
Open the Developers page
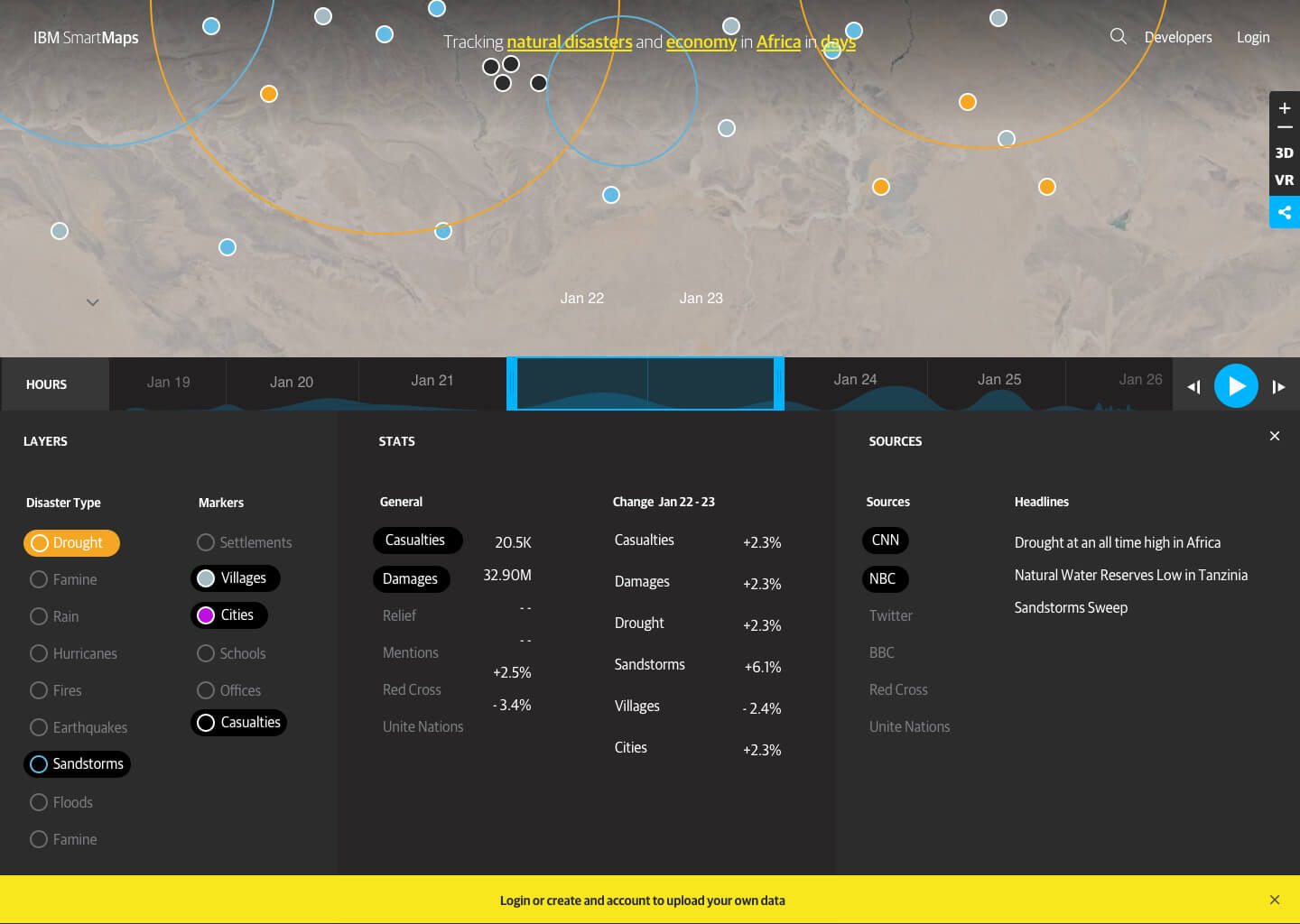[1178, 37]
